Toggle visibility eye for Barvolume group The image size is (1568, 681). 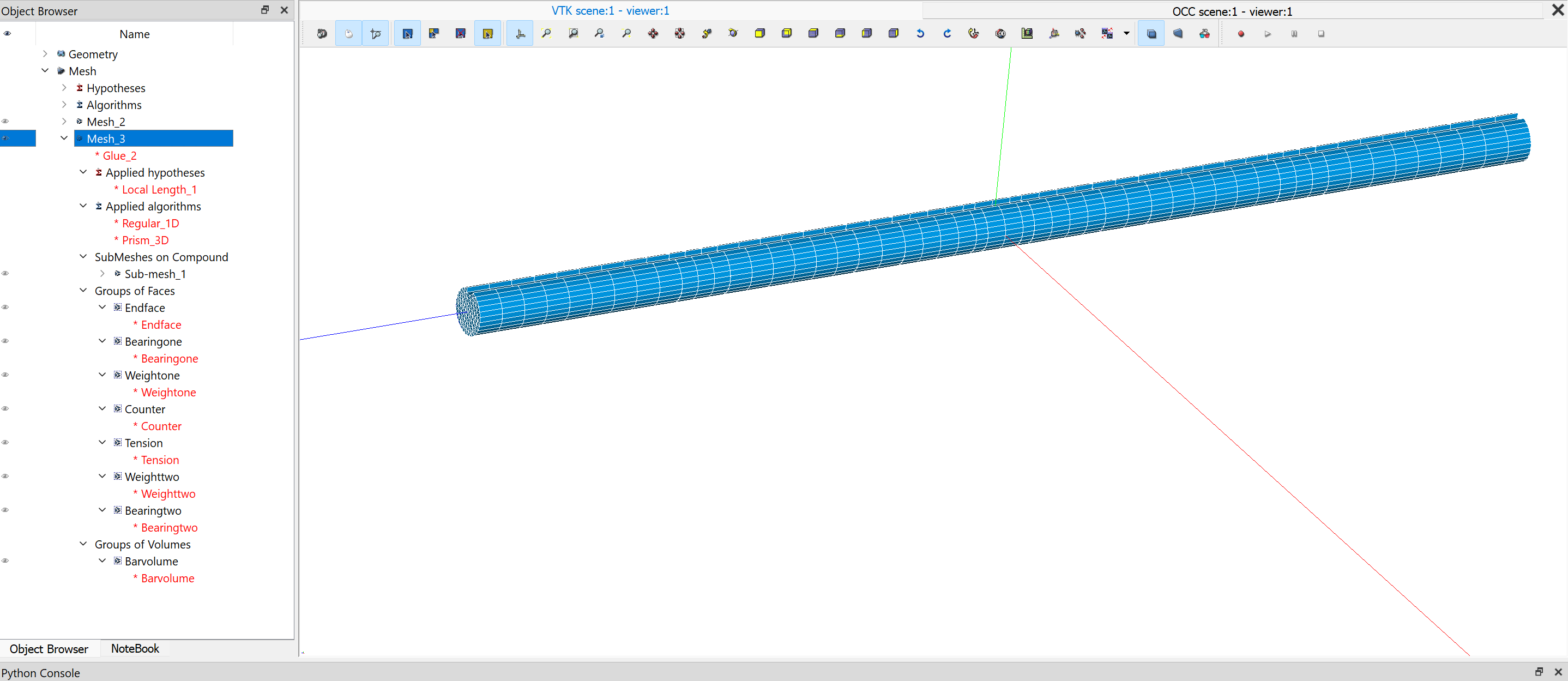[6, 561]
